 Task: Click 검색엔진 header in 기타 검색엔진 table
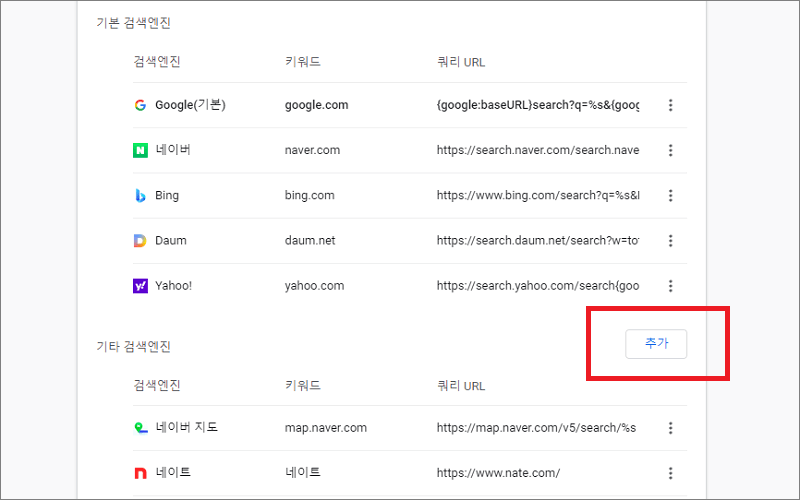pyautogui.click(x=157, y=385)
